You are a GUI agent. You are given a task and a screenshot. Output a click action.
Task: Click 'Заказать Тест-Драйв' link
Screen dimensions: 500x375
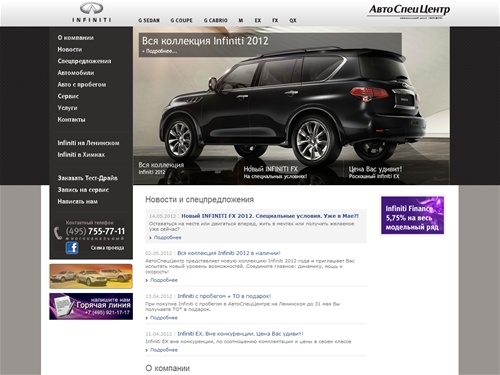click(87, 178)
